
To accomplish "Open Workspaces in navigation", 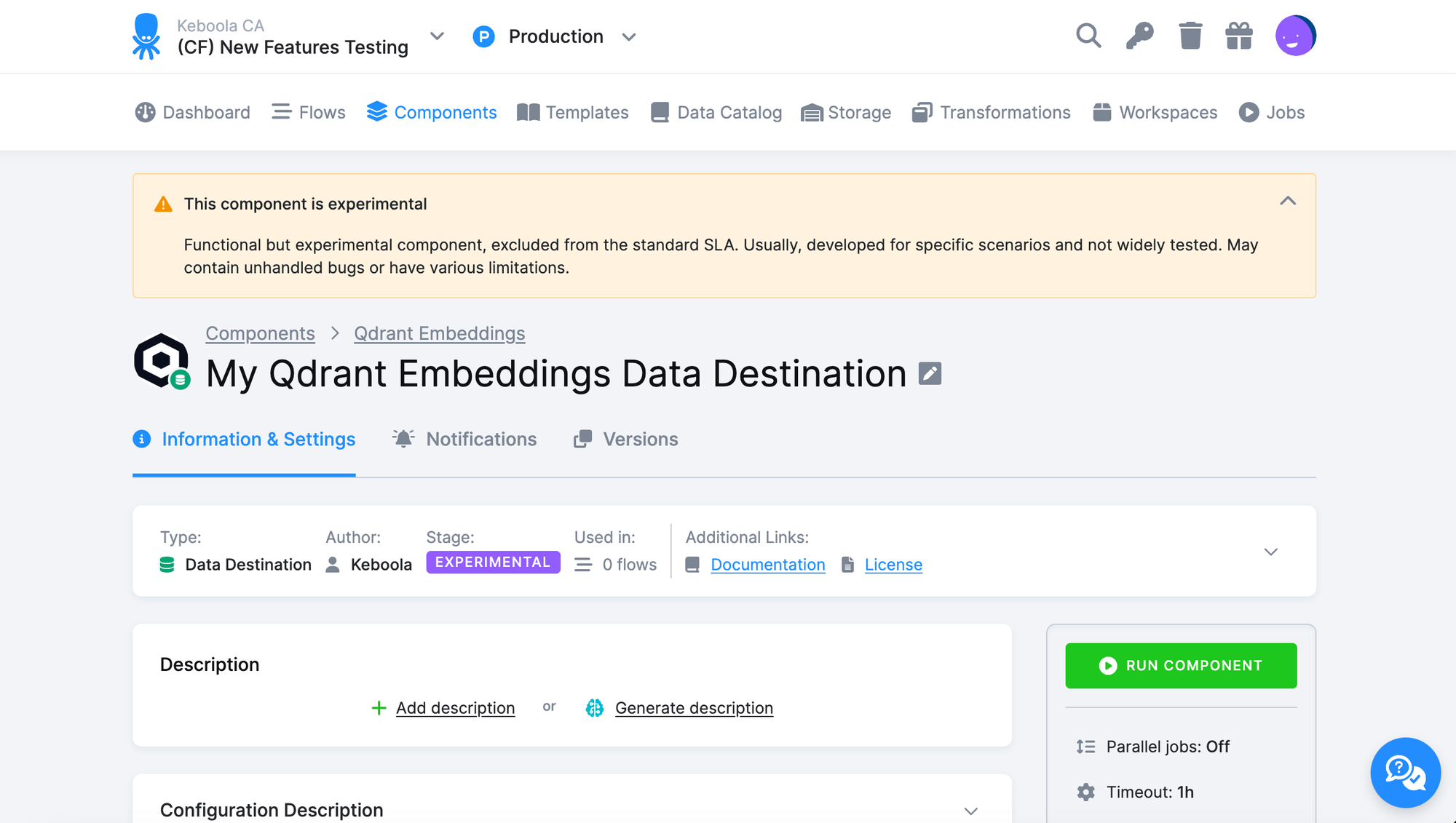I will 1155,112.
